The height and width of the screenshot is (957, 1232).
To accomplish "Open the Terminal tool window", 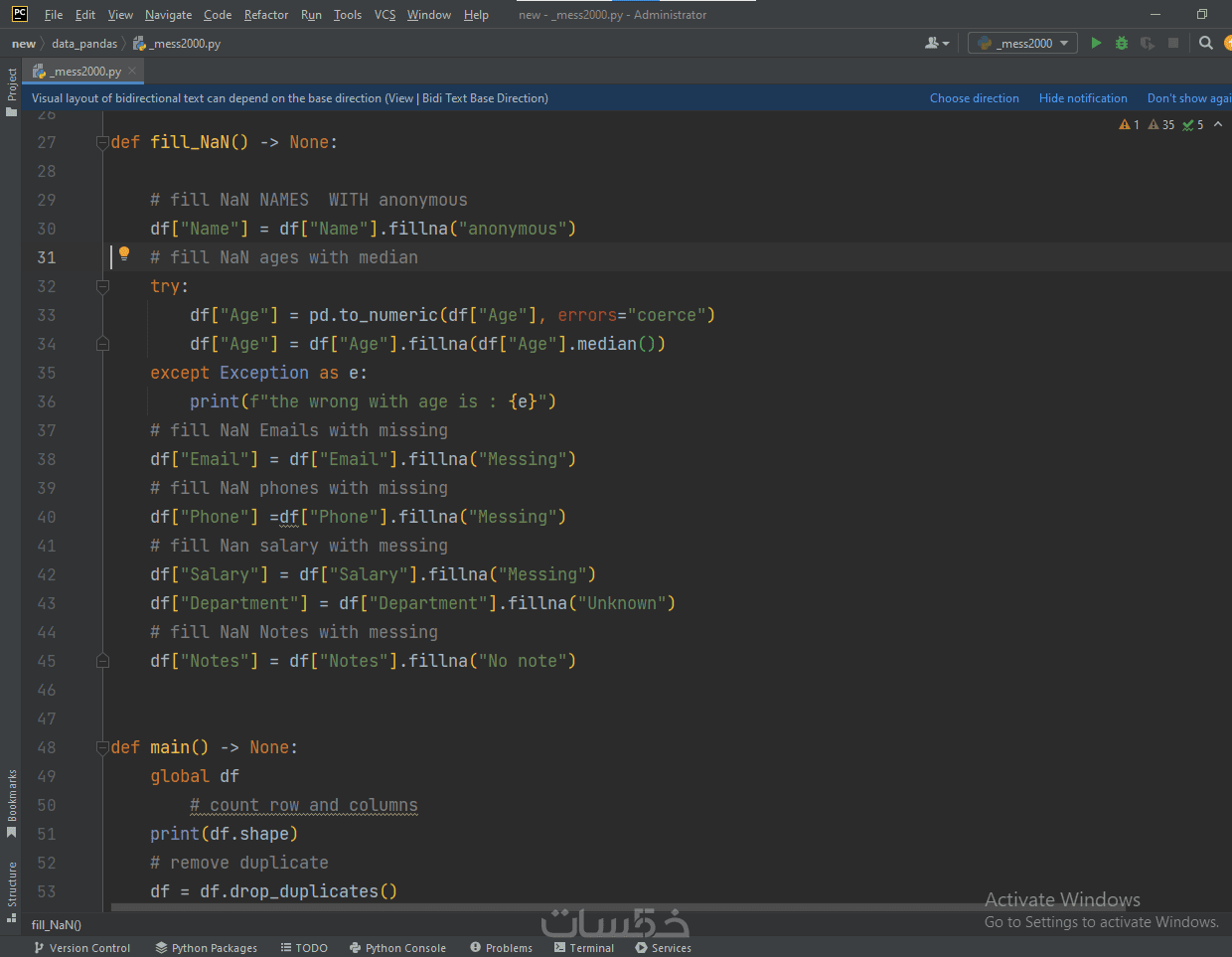I will [x=584, y=948].
